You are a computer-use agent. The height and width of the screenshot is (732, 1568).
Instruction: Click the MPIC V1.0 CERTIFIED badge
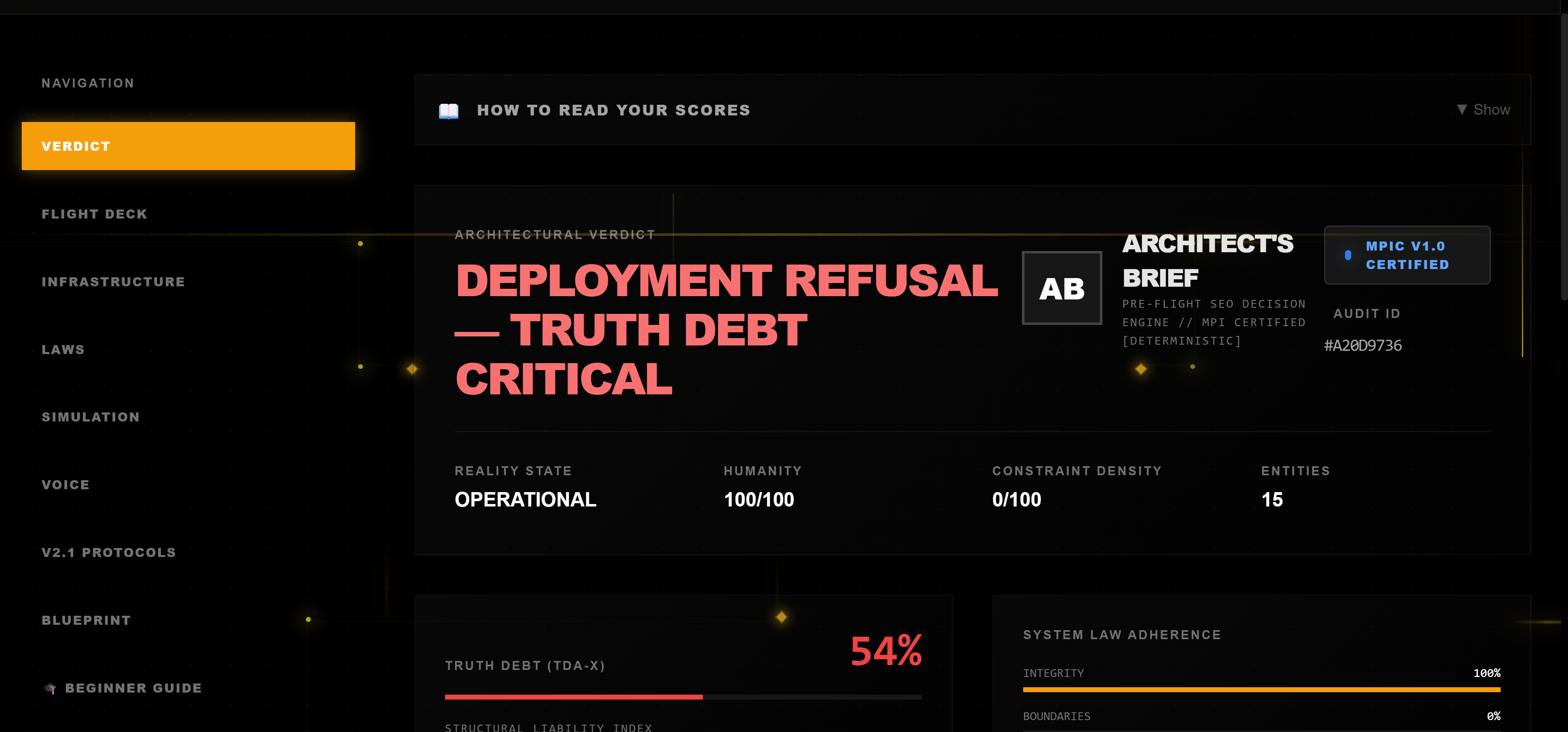tap(1407, 255)
